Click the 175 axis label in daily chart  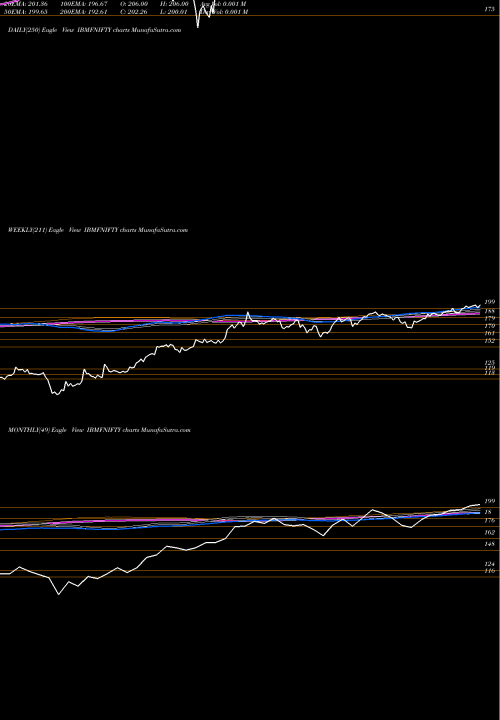[x=489, y=9]
